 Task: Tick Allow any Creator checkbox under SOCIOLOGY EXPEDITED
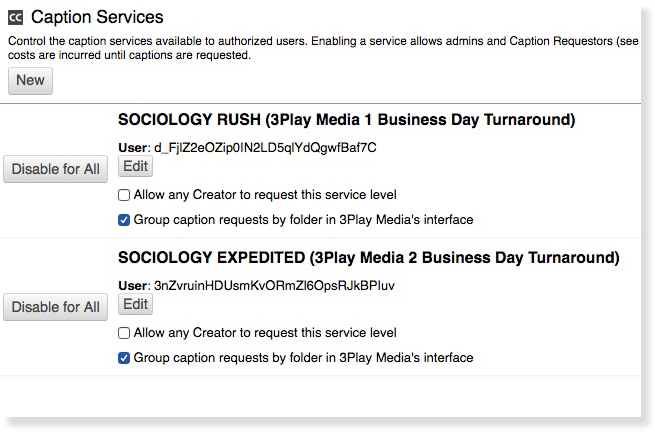[x=124, y=333]
